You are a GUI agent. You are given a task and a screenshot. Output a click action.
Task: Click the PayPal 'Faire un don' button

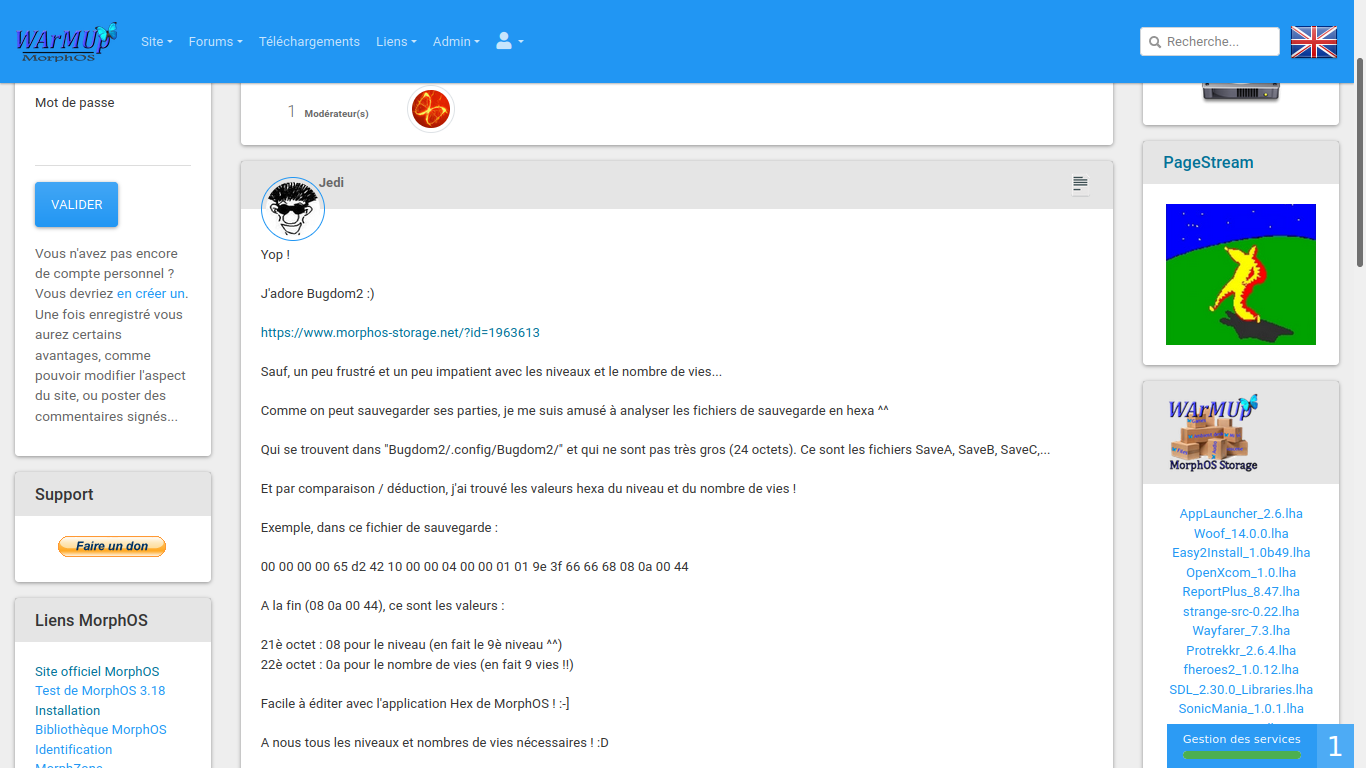coord(112,546)
